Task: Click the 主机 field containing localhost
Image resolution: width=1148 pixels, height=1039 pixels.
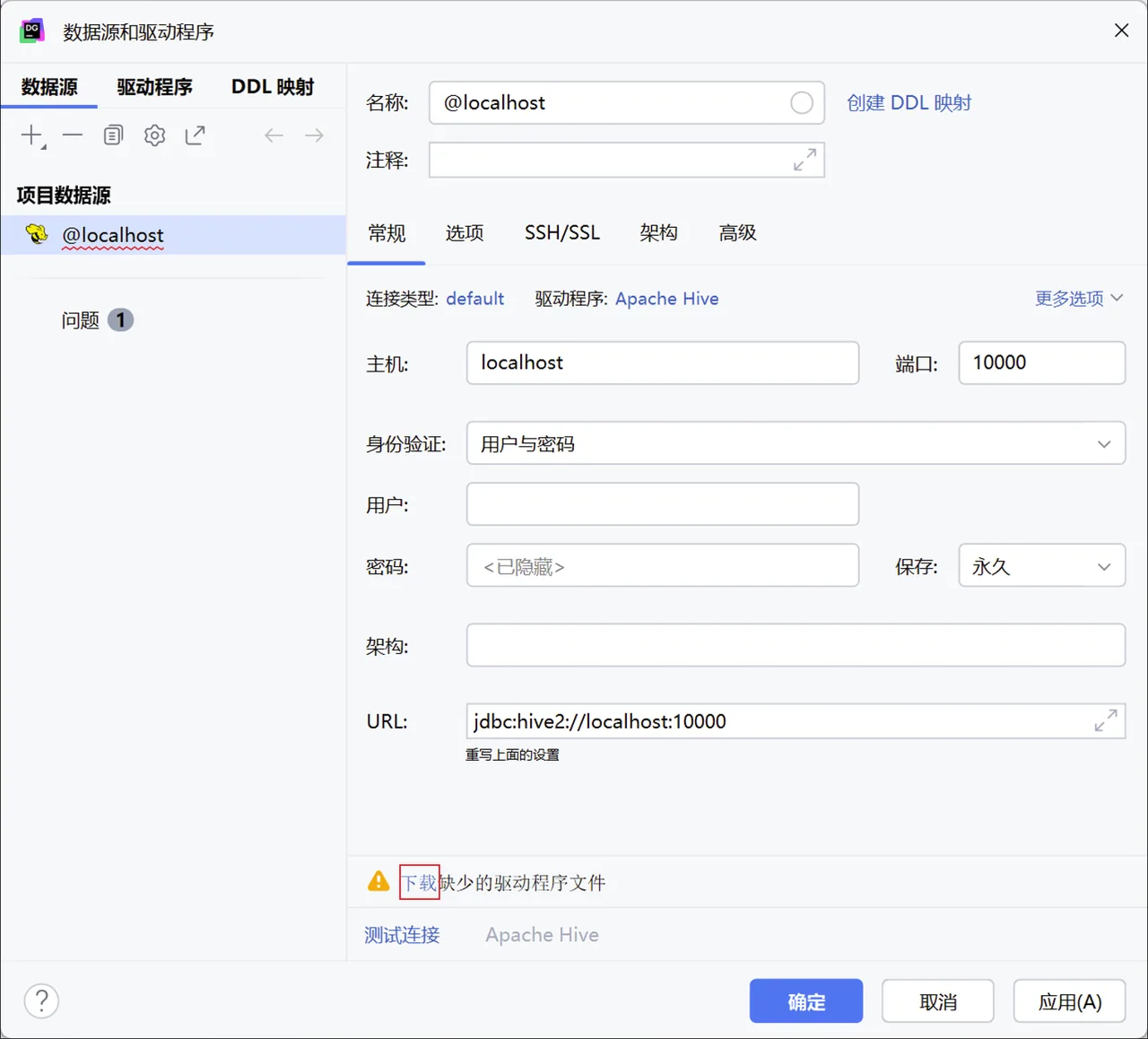Action: coord(663,362)
